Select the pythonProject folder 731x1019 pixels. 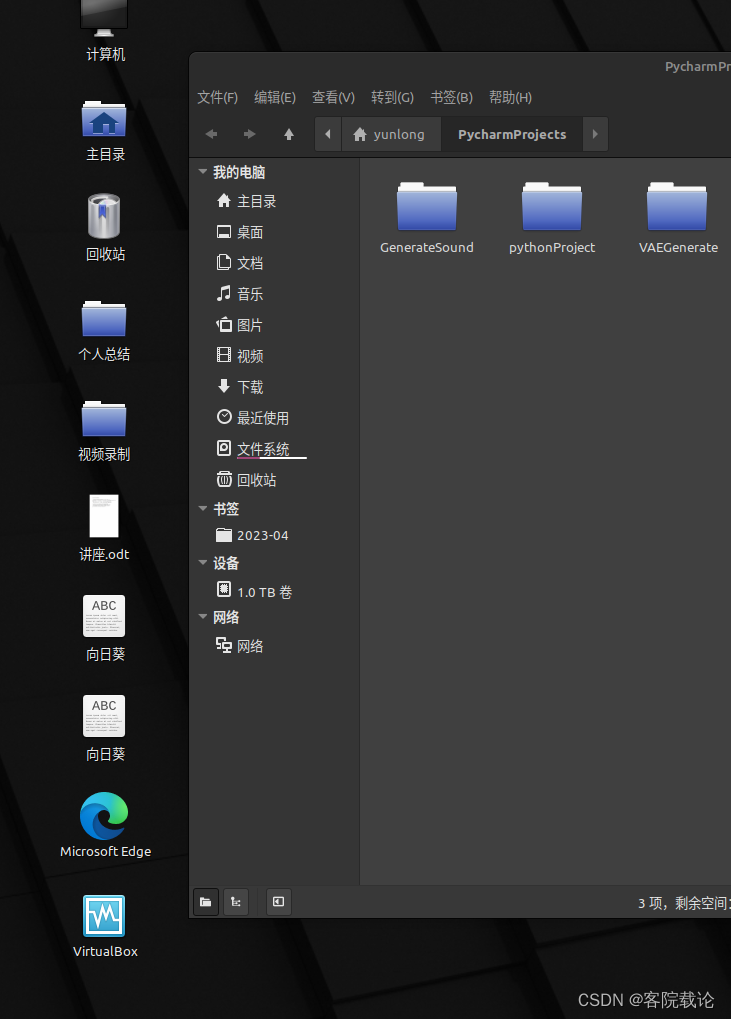pos(552,219)
